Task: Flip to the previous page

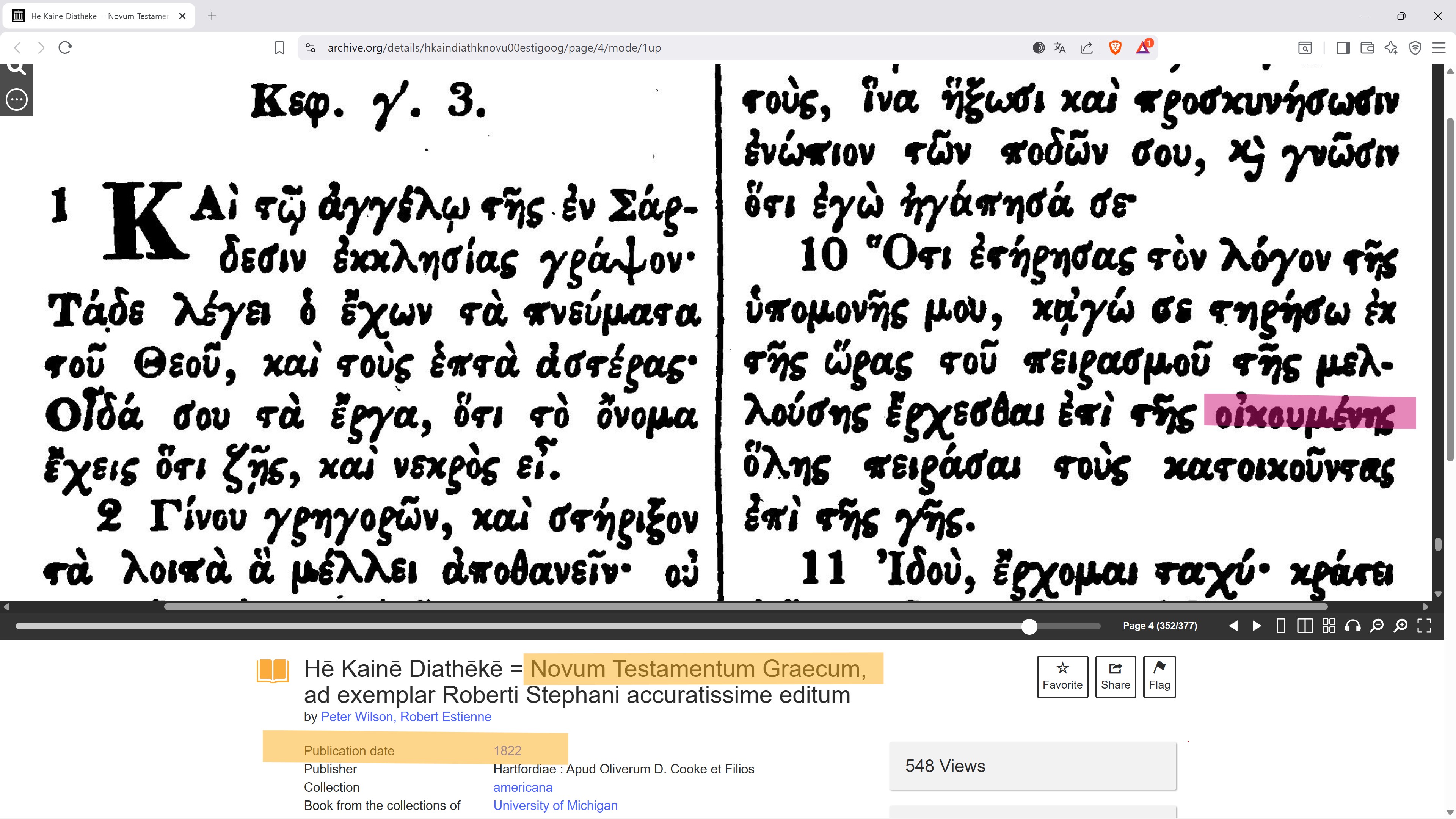Action: click(x=1233, y=626)
